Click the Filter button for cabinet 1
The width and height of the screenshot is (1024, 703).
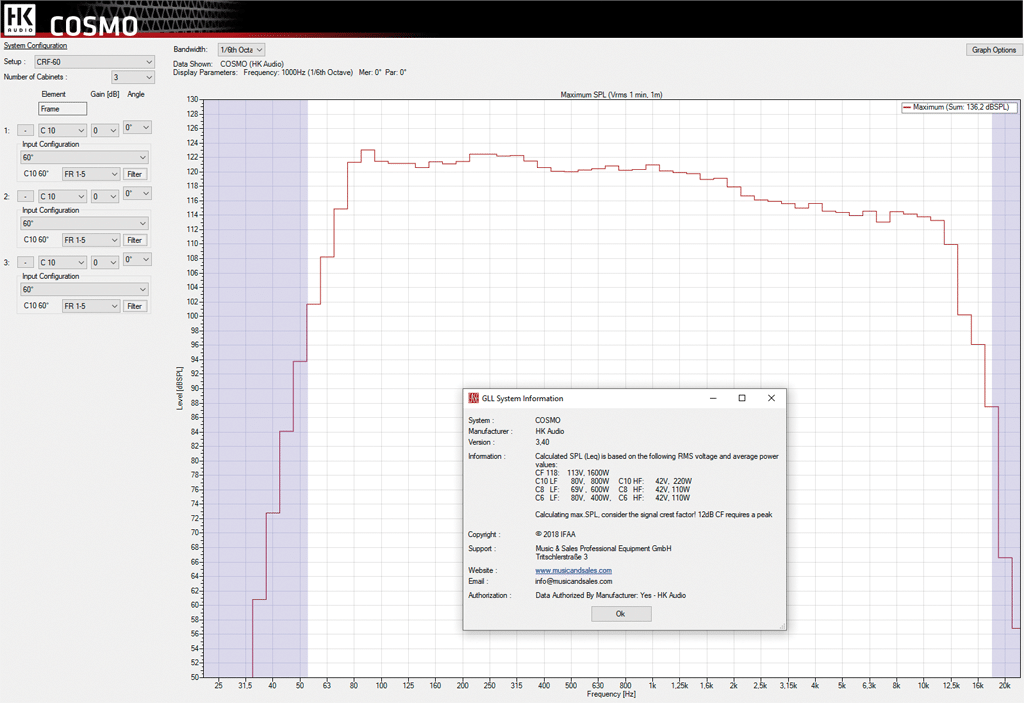click(135, 174)
